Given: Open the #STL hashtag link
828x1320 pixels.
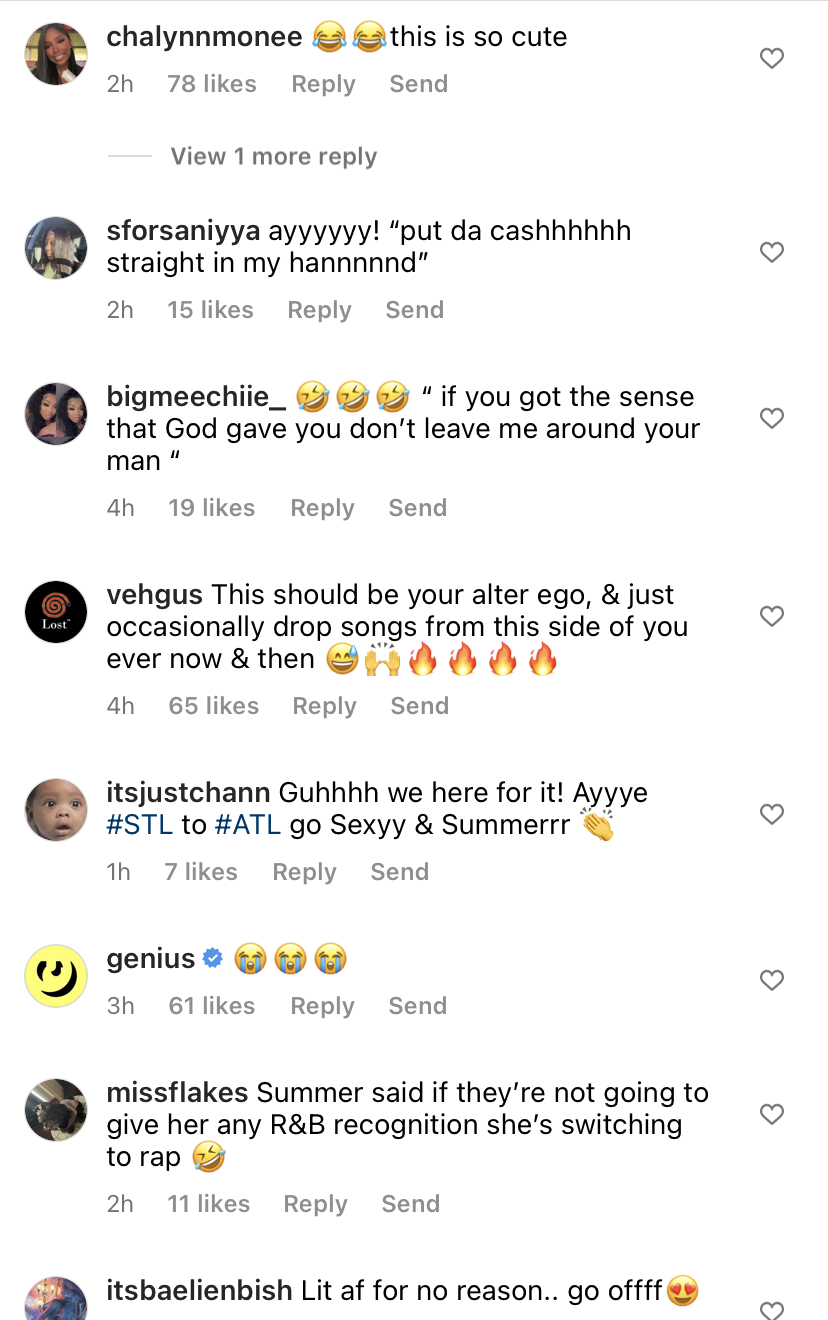Looking at the screenshot, I should tap(140, 827).
